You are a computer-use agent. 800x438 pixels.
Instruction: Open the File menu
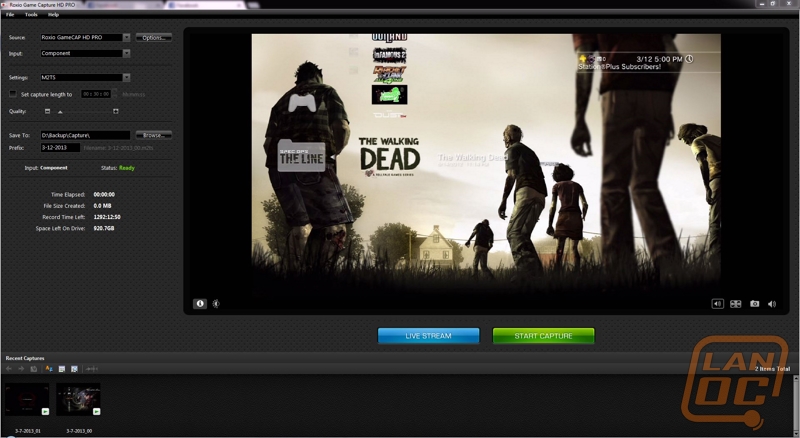click(10, 15)
